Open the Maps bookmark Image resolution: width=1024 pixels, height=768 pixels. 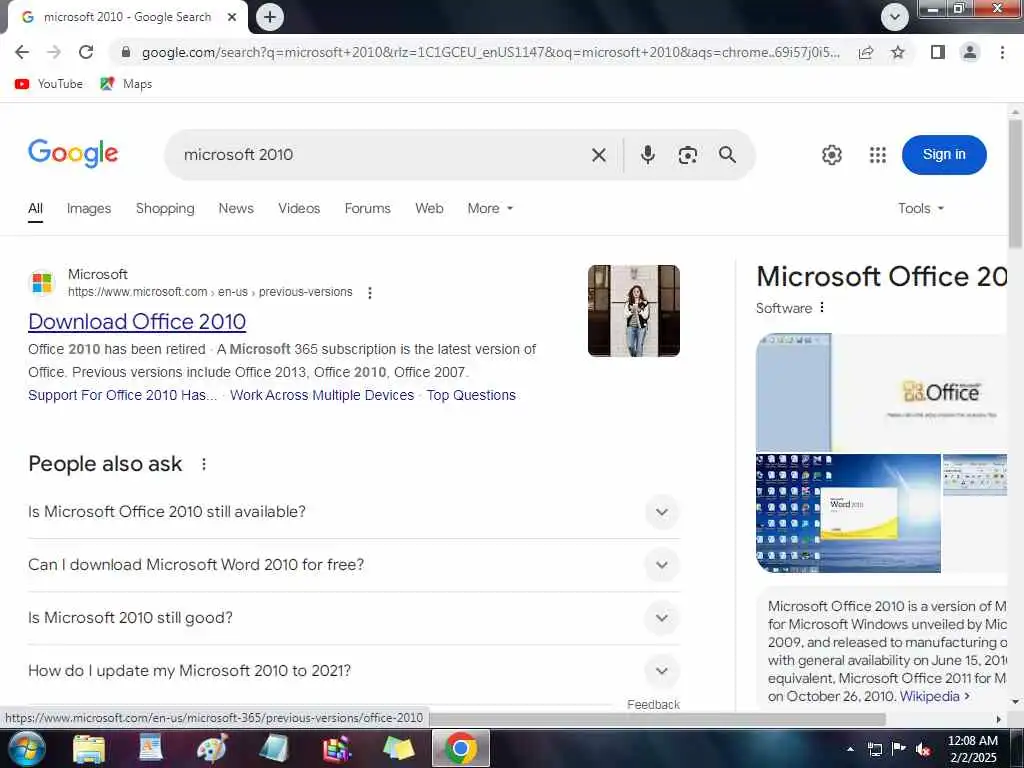pyautogui.click(x=126, y=84)
